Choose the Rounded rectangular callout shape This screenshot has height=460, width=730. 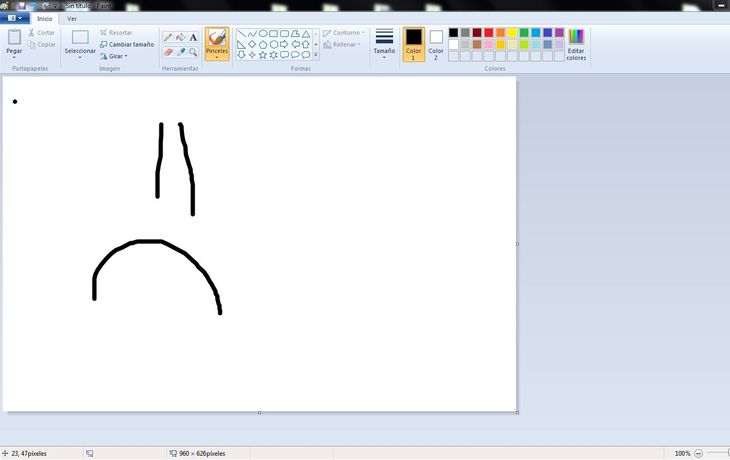[284, 55]
